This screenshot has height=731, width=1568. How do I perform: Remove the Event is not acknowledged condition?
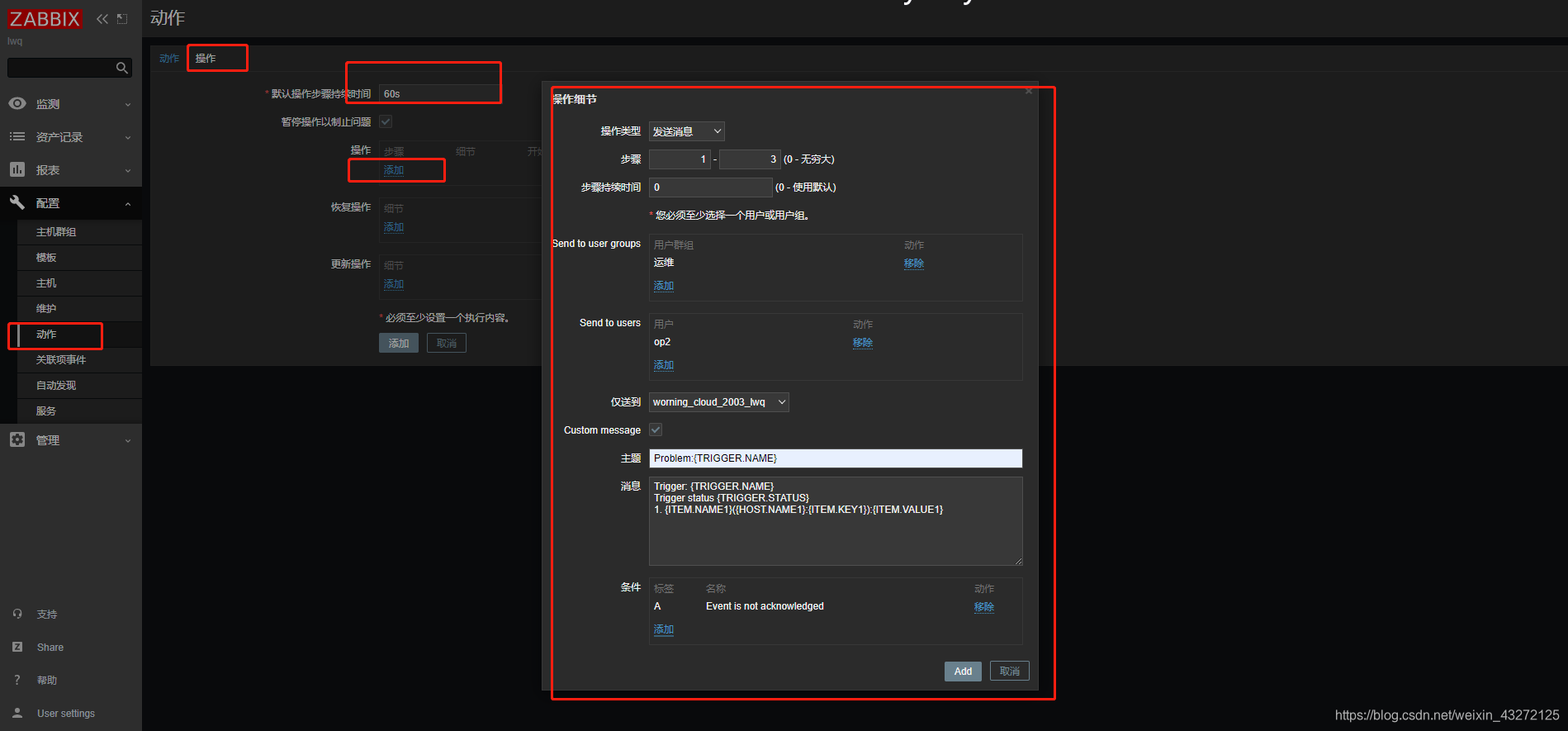point(984,607)
